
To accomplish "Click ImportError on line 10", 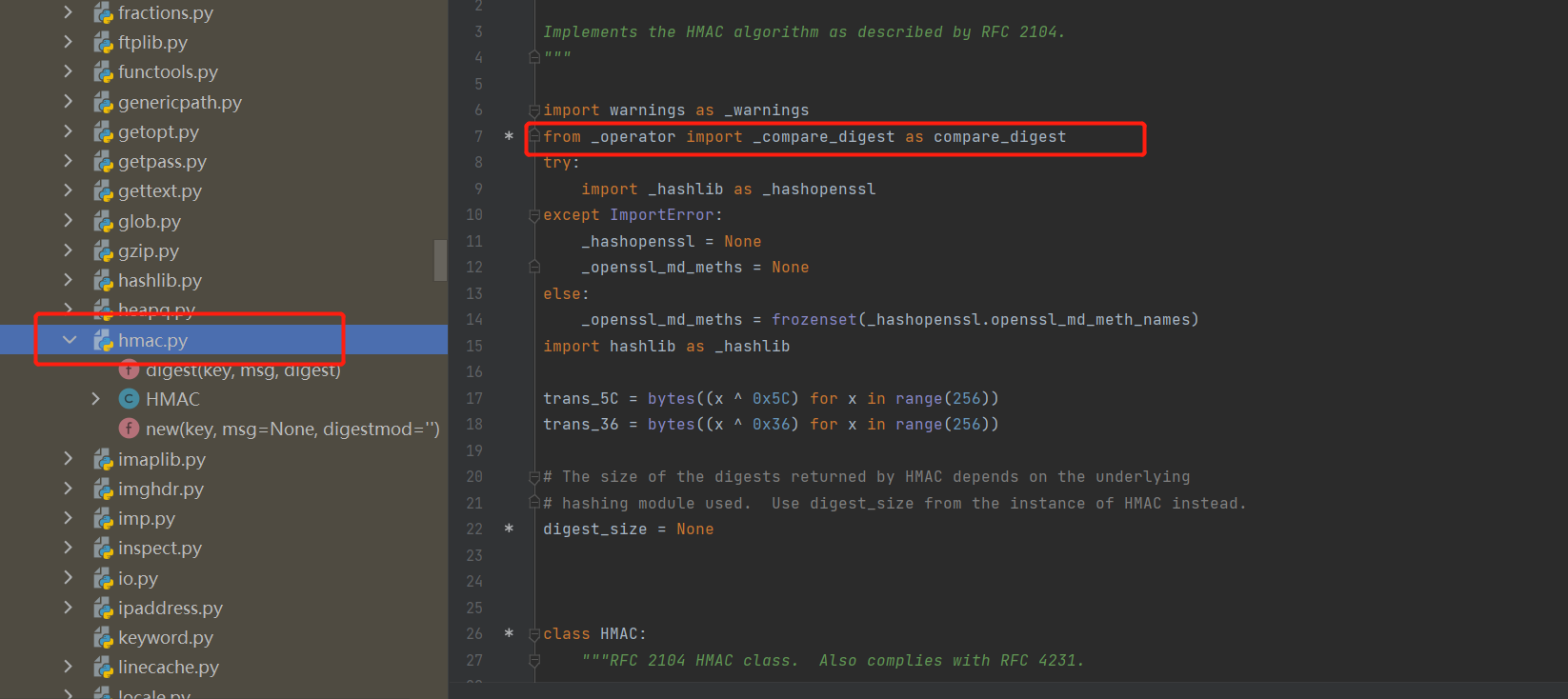I will [662, 215].
